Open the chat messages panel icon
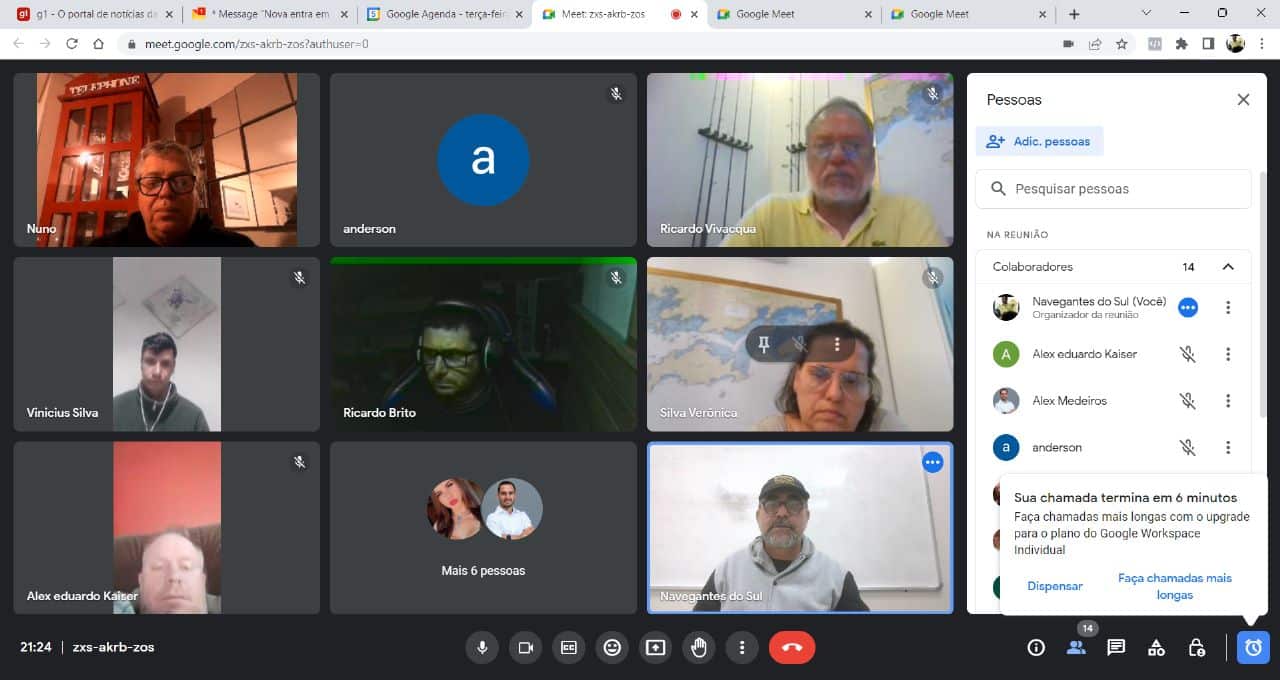The image size is (1280, 680). coord(1116,647)
